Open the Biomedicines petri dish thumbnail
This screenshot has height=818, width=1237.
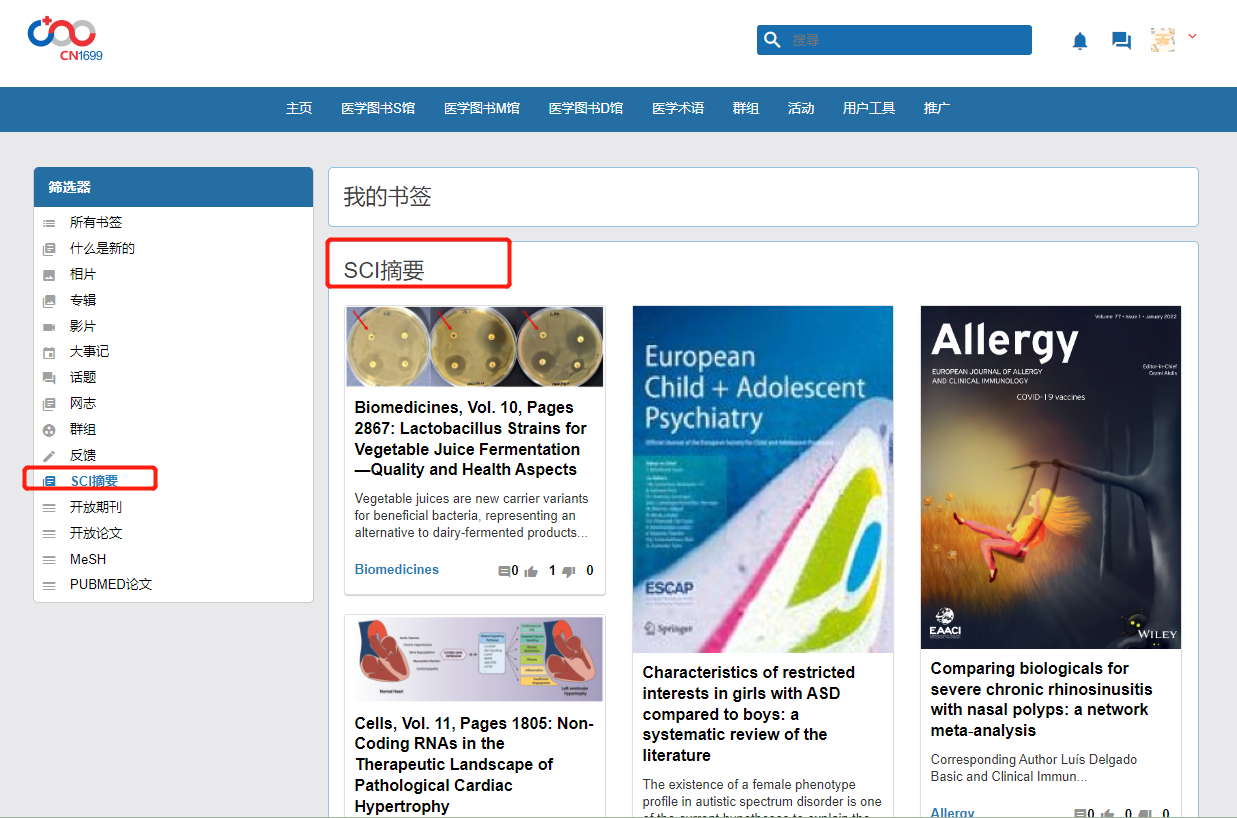tap(475, 346)
